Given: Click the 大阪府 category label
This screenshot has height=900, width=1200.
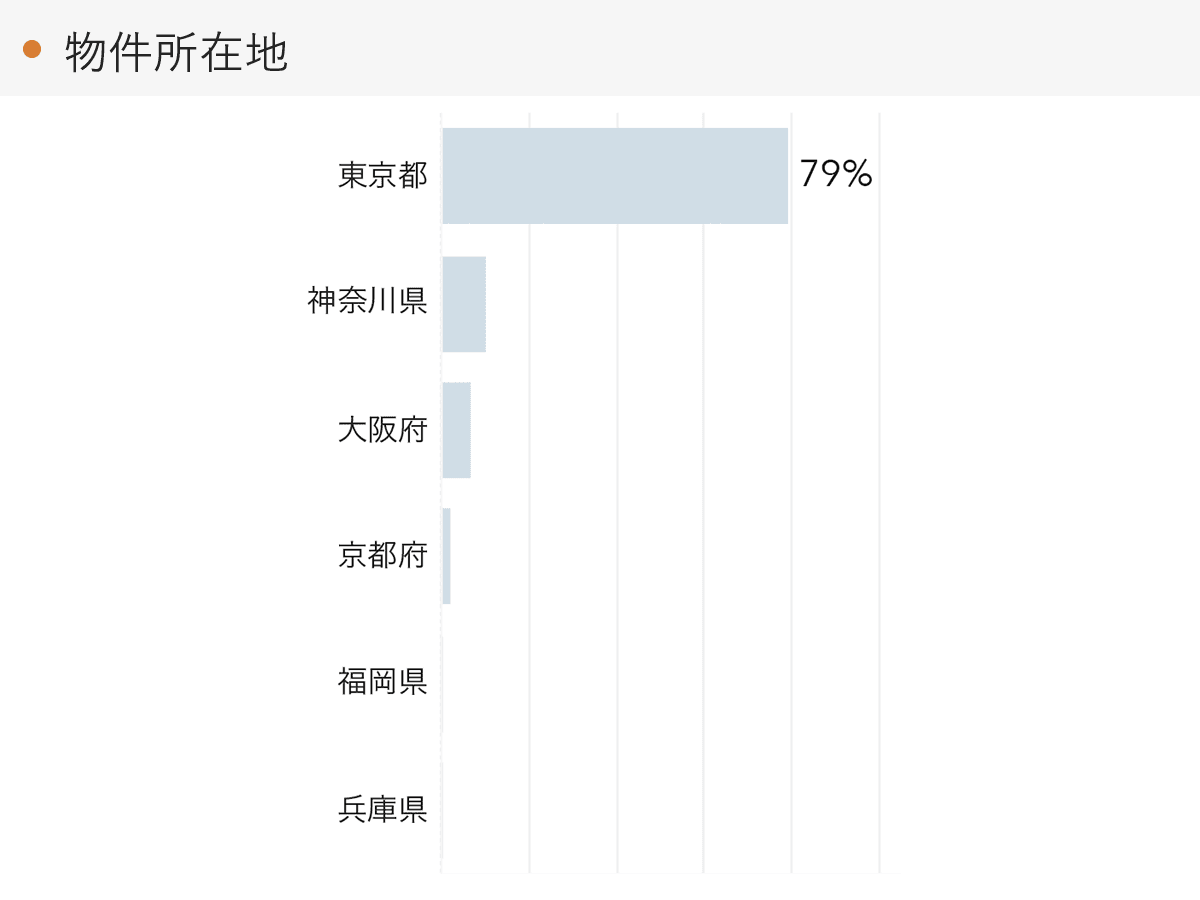Looking at the screenshot, I should tap(382, 430).
